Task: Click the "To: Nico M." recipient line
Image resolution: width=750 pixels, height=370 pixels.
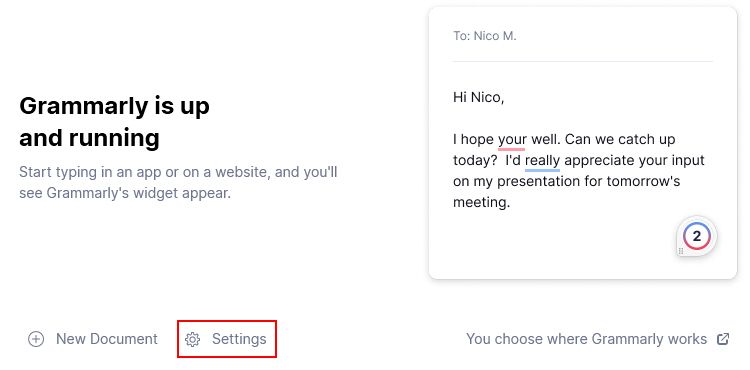Action: (485, 36)
